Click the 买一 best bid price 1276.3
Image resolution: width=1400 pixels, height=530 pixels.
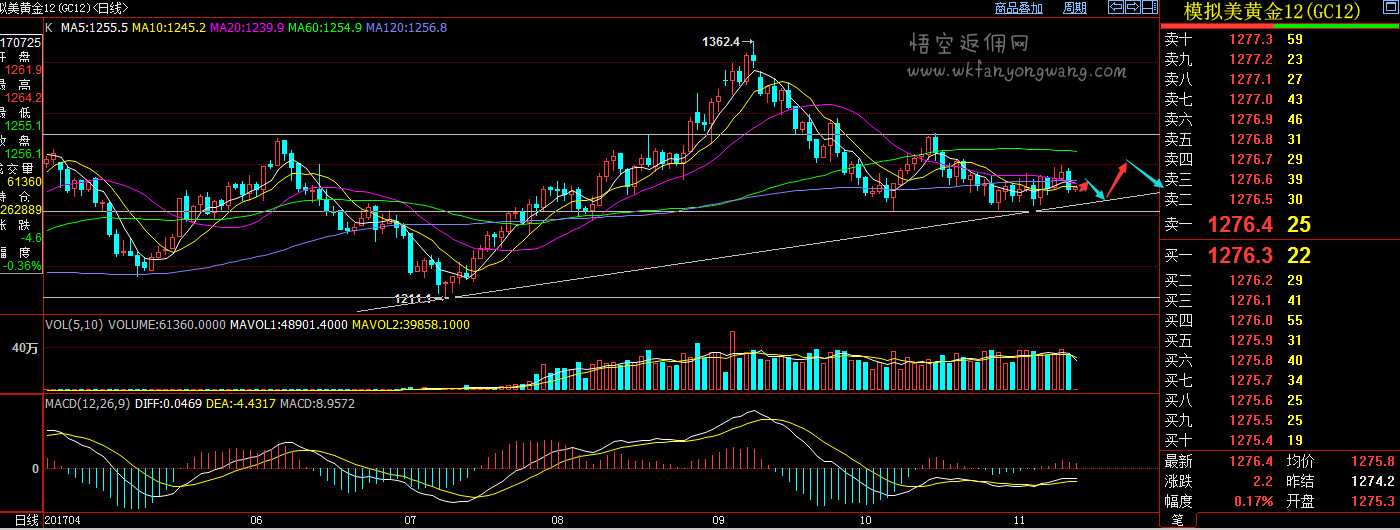(x=1240, y=256)
